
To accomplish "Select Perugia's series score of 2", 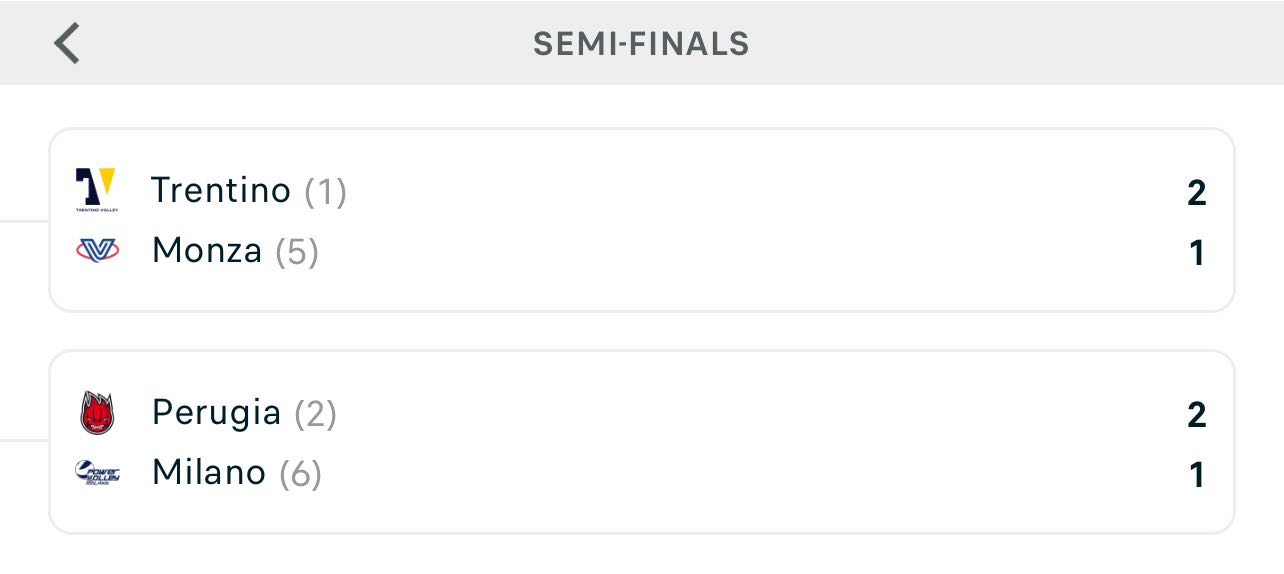I will point(1196,414).
